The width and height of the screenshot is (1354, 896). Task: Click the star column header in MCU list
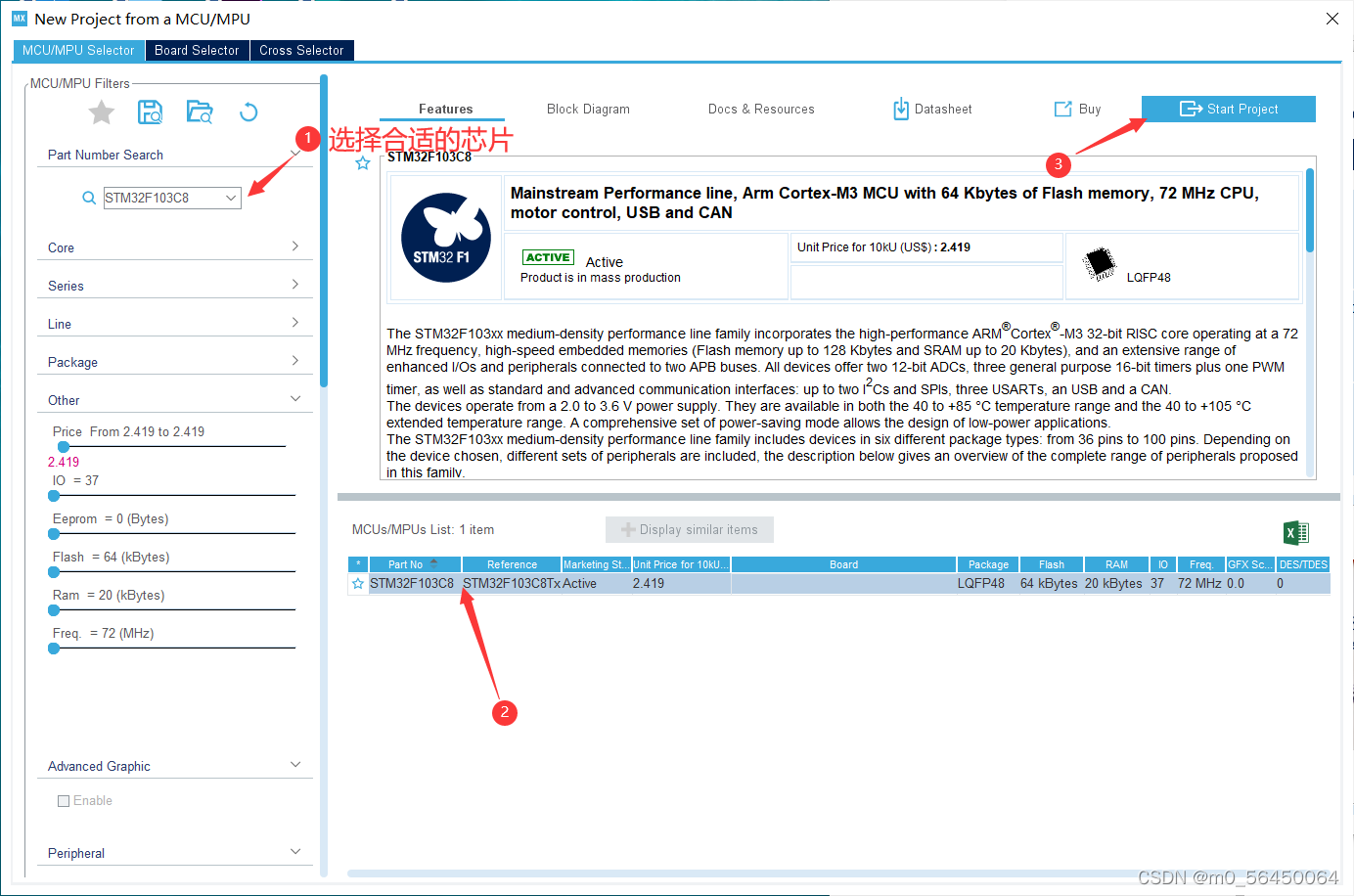pyautogui.click(x=358, y=564)
